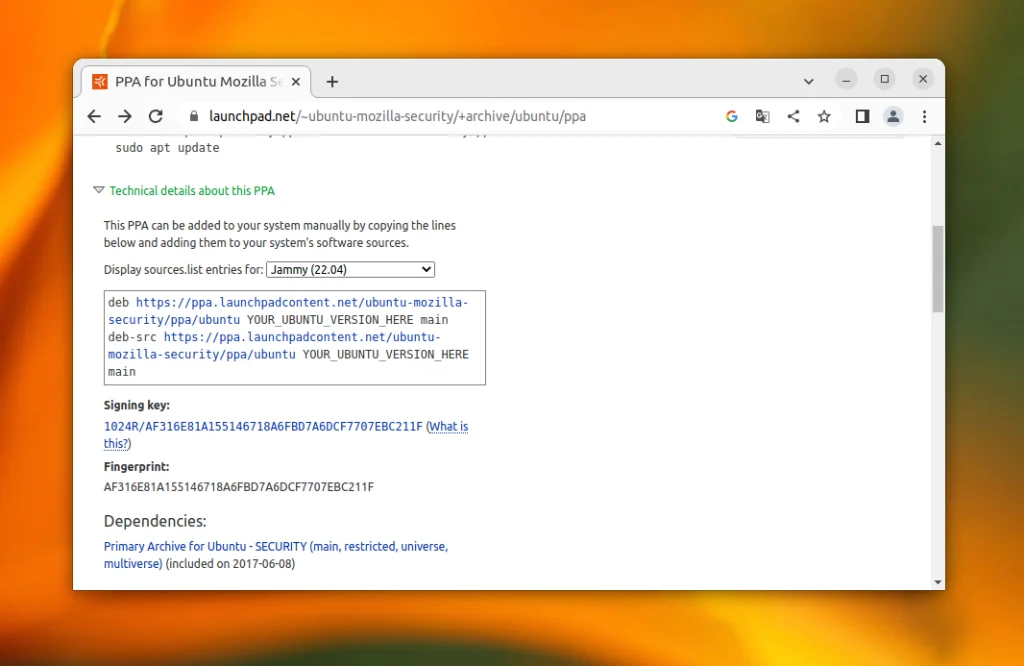Open the Chrome three-dot menu

(x=924, y=116)
